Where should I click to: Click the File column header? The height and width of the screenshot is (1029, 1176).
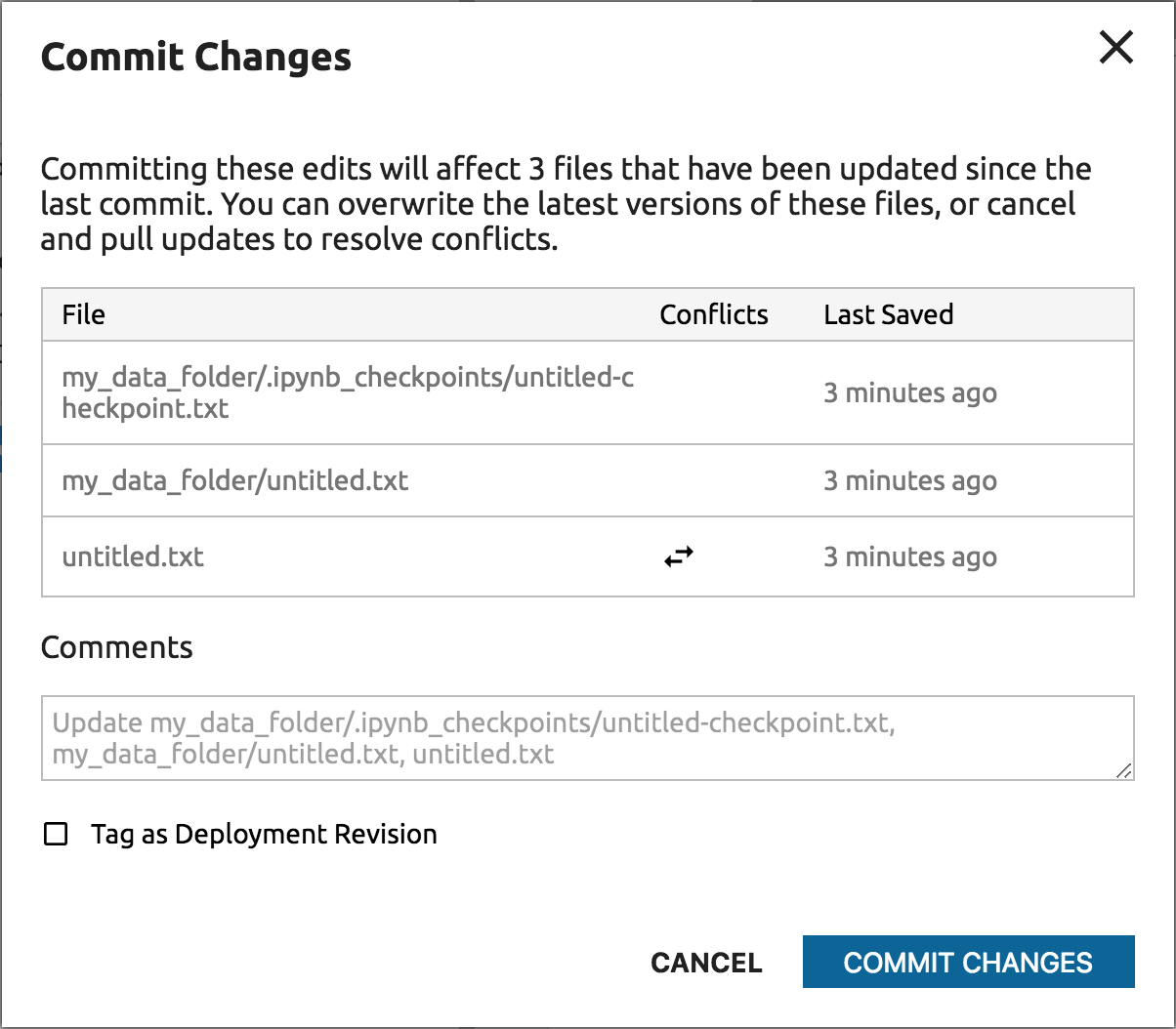pos(84,314)
